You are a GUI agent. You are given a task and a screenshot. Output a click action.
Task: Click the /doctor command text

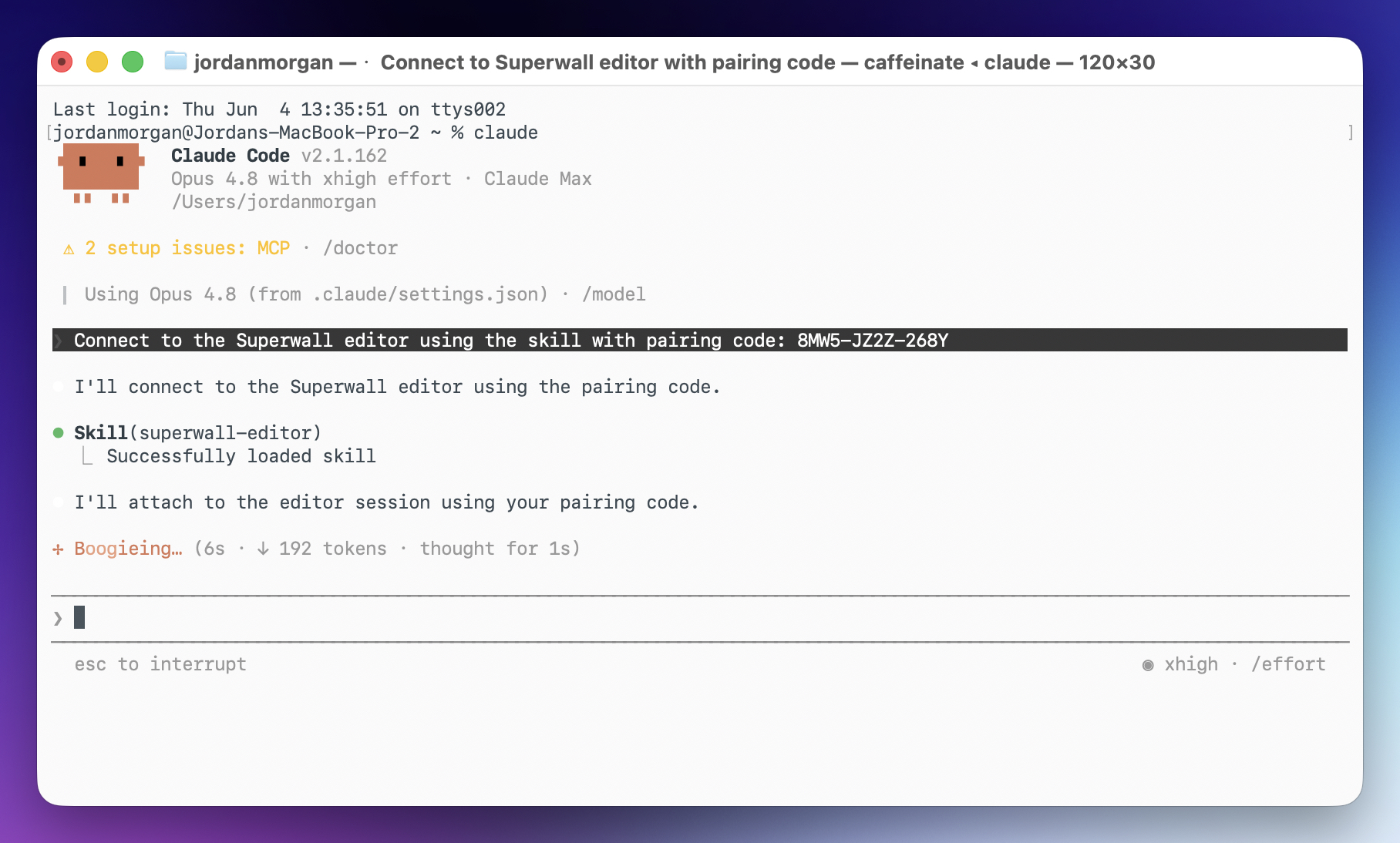click(x=360, y=248)
